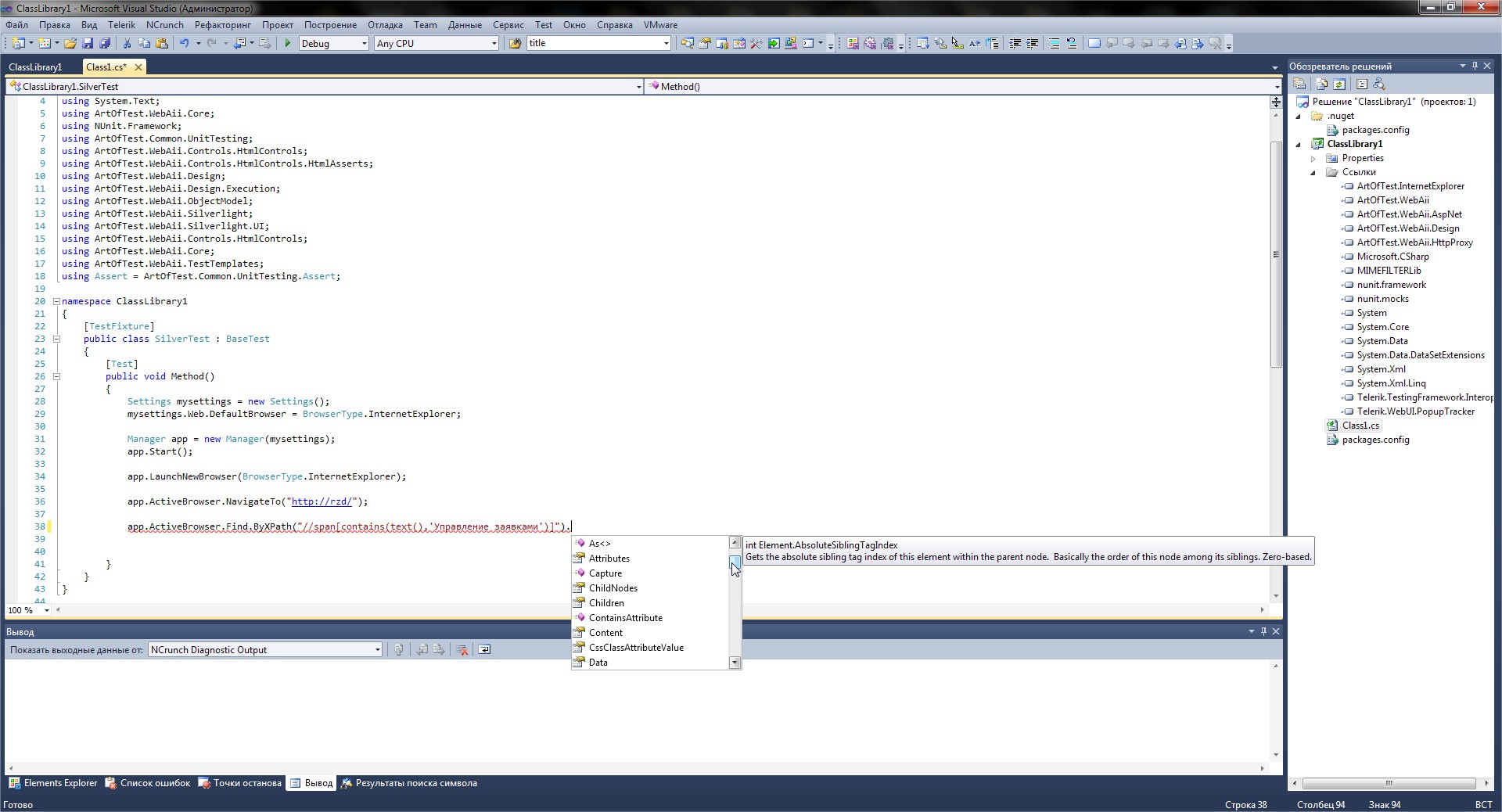Viewport: 1502px width, 812px height.
Task: Collapse the SilverTest class outline marker
Action: 56,339
